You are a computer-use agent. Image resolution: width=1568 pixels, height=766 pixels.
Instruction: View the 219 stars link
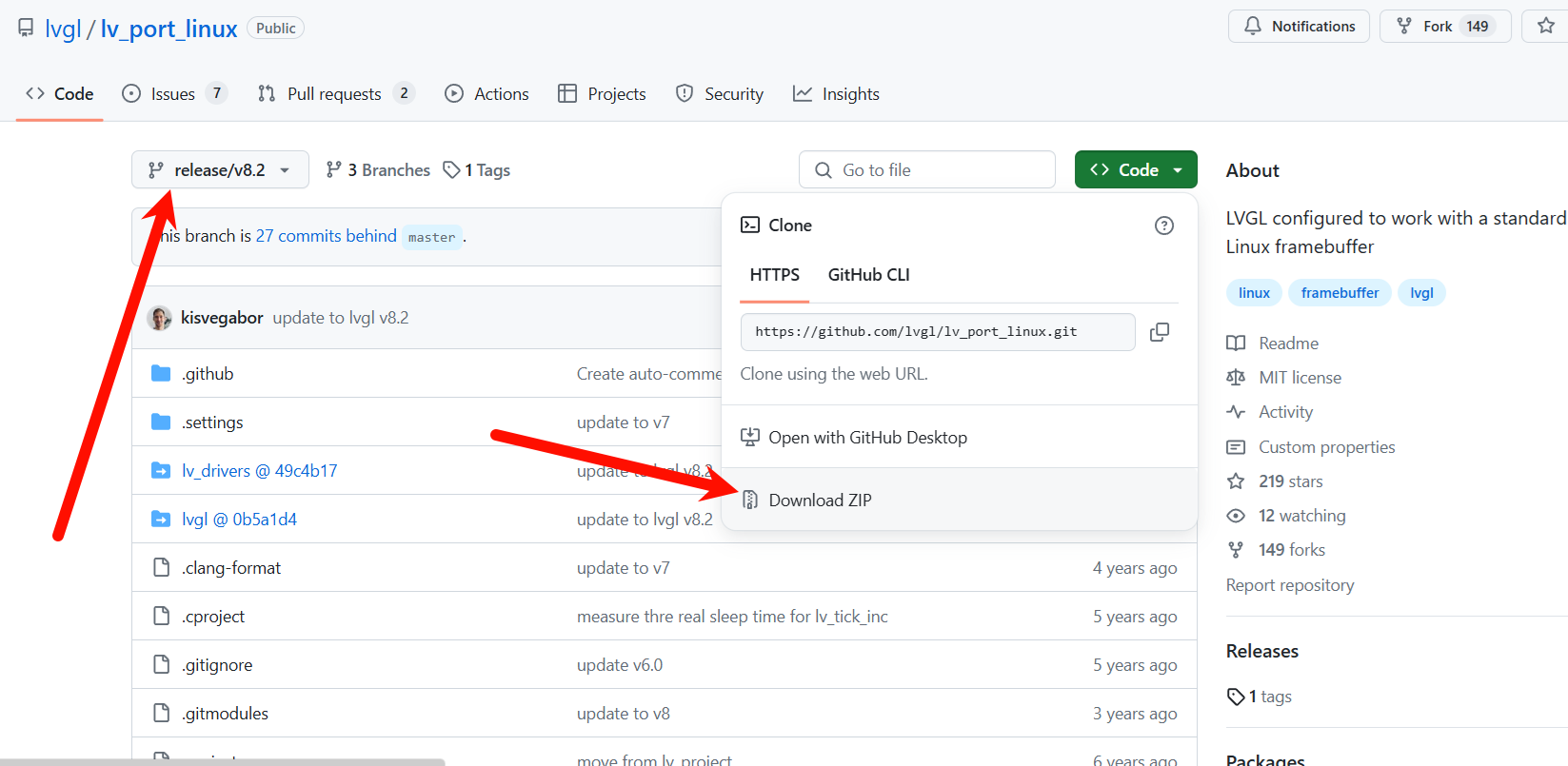pos(1290,481)
